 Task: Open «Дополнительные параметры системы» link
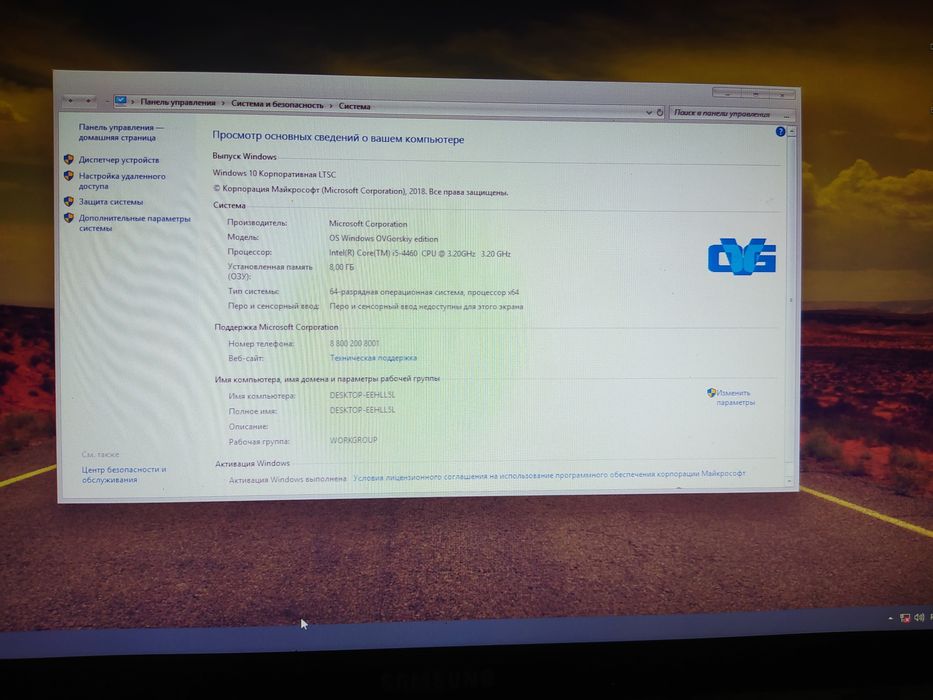point(134,223)
